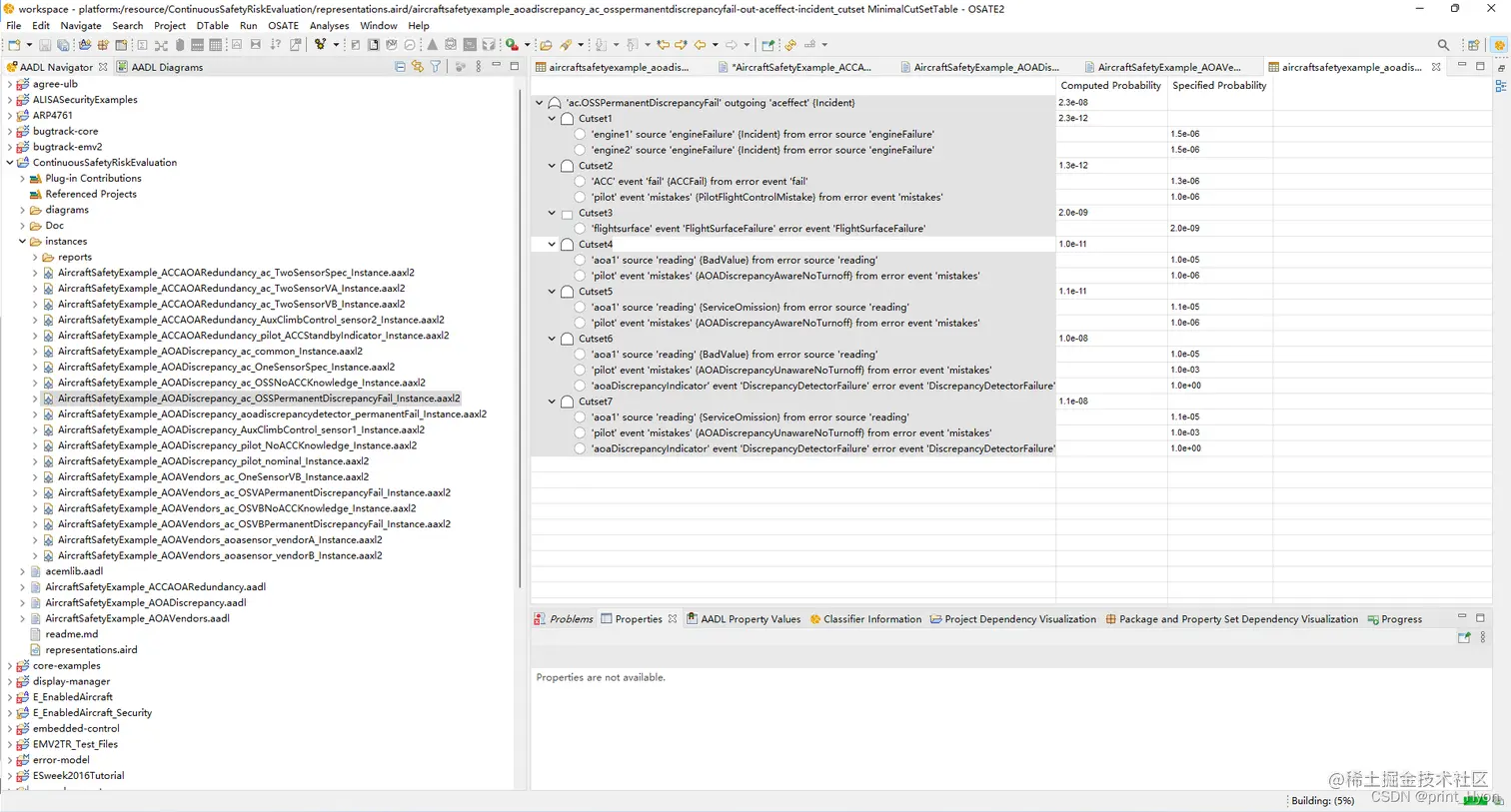Click the search magnifier icon in toolbar
Viewport: 1511px width, 812px height.
point(1443,45)
